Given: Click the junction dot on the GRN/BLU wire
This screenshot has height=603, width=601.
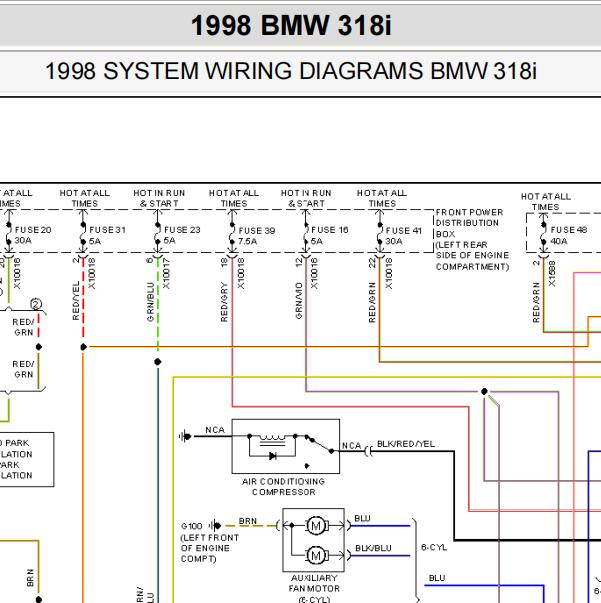Looking at the screenshot, I should [x=158, y=361].
